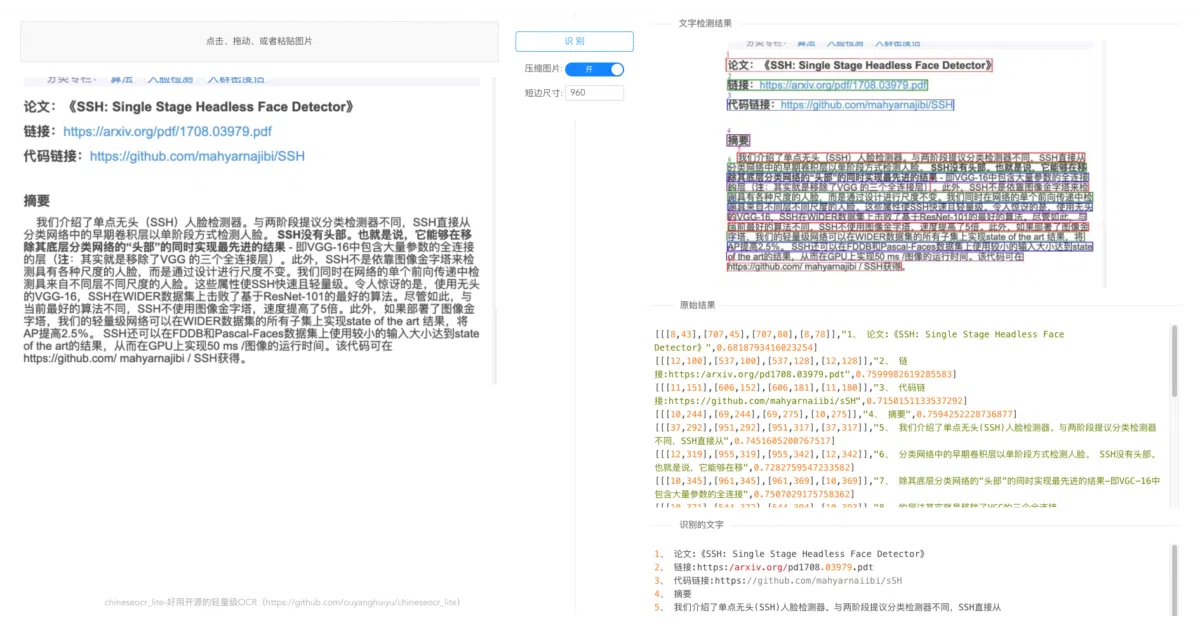
Task: Click the 原始结果 section heading
Action: pyautogui.click(x=697, y=305)
